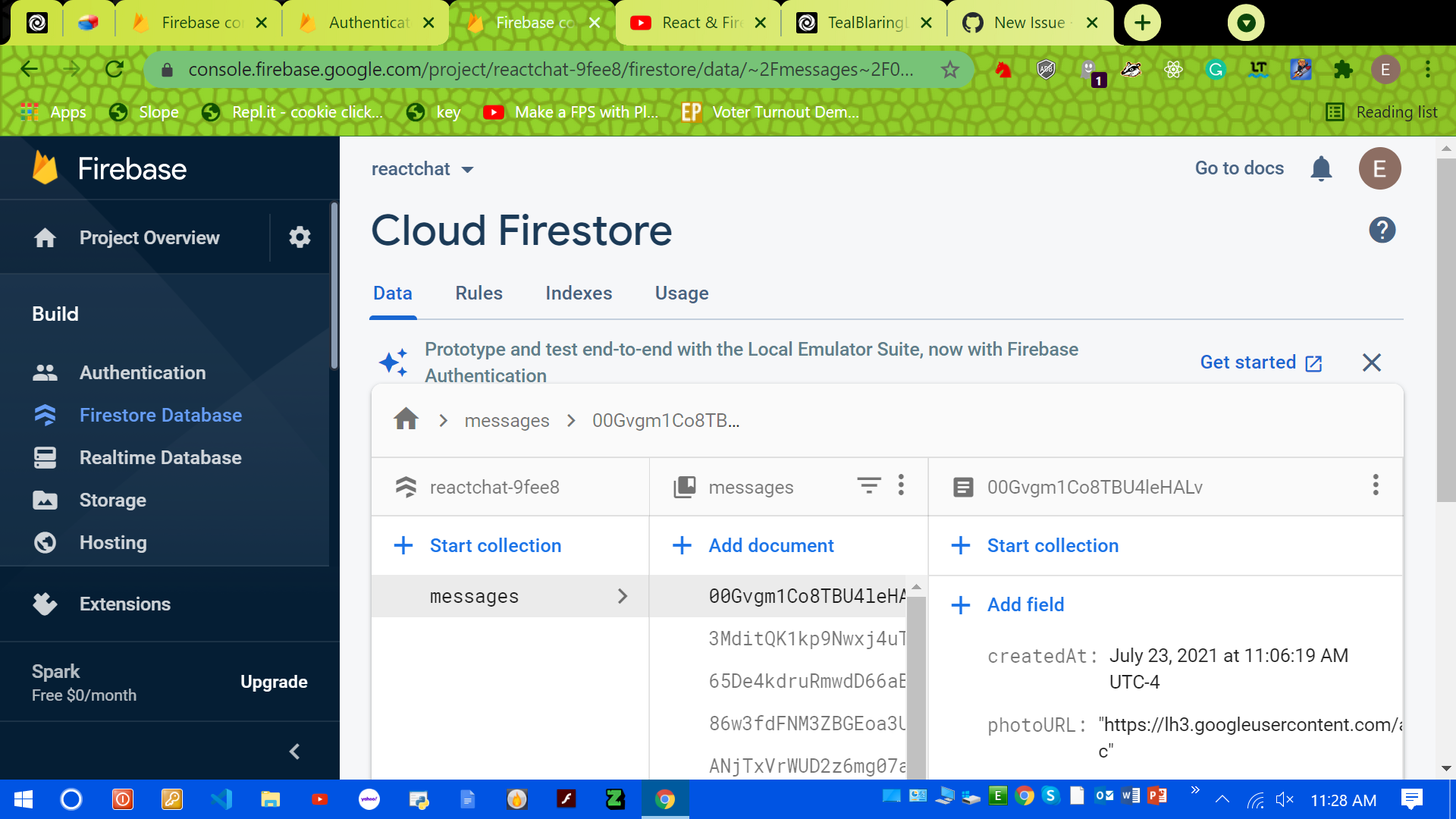This screenshot has width=1456, height=819.
Task: Expand taskbar overflow double-chevron
Action: click(1195, 790)
